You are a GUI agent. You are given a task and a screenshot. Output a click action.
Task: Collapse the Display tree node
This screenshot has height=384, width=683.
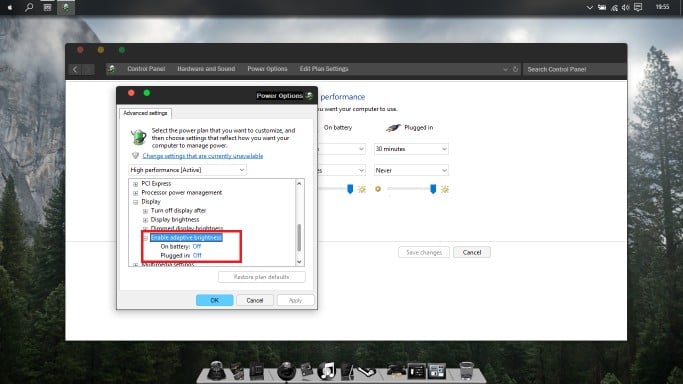tap(135, 202)
